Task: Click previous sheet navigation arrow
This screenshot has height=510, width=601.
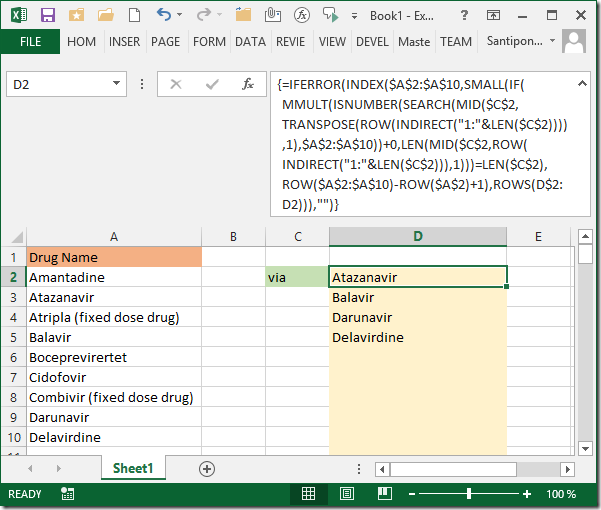Action: coord(30,468)
